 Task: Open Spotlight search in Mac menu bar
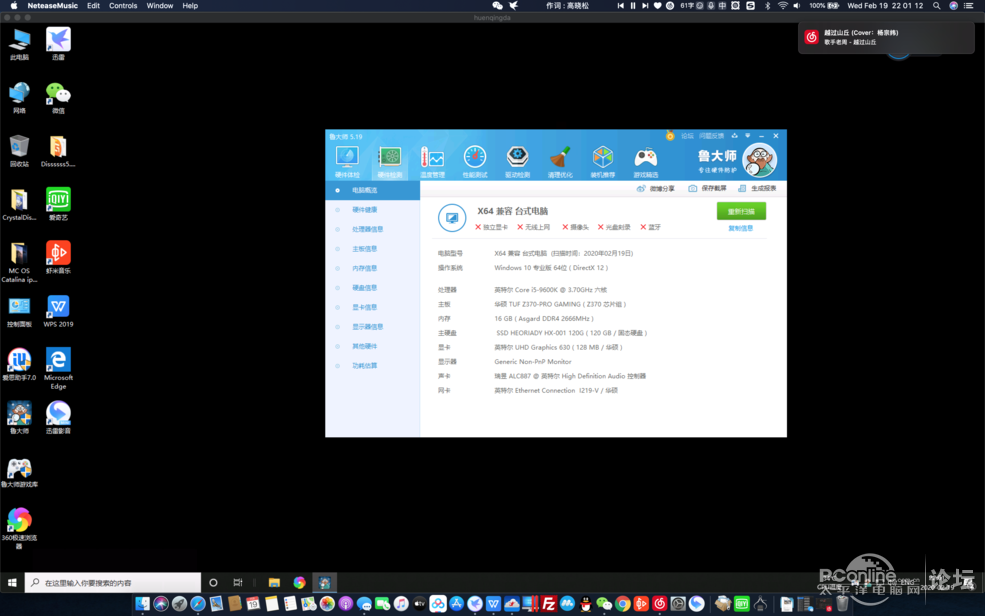[x=937, y=6]
